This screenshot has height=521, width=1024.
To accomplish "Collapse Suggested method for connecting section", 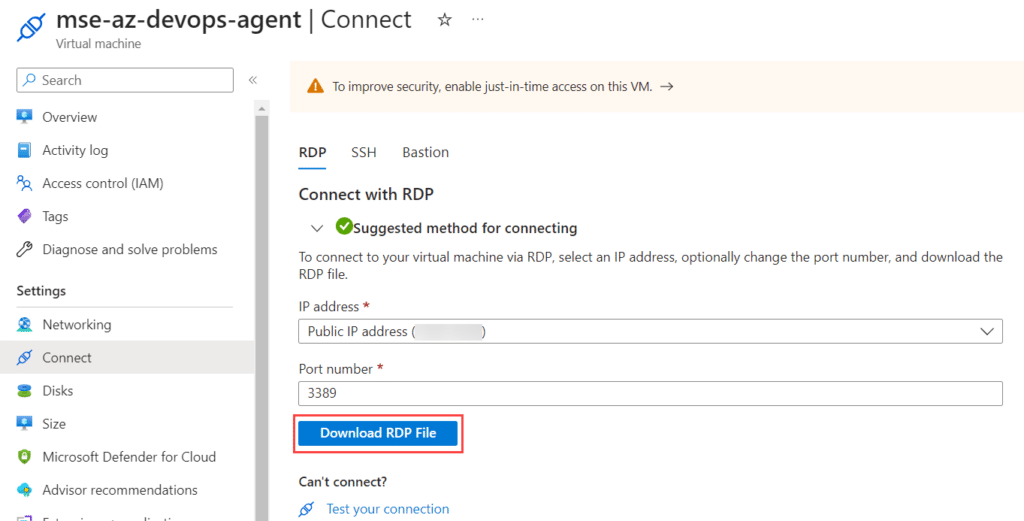I will [x=317, y=229].
